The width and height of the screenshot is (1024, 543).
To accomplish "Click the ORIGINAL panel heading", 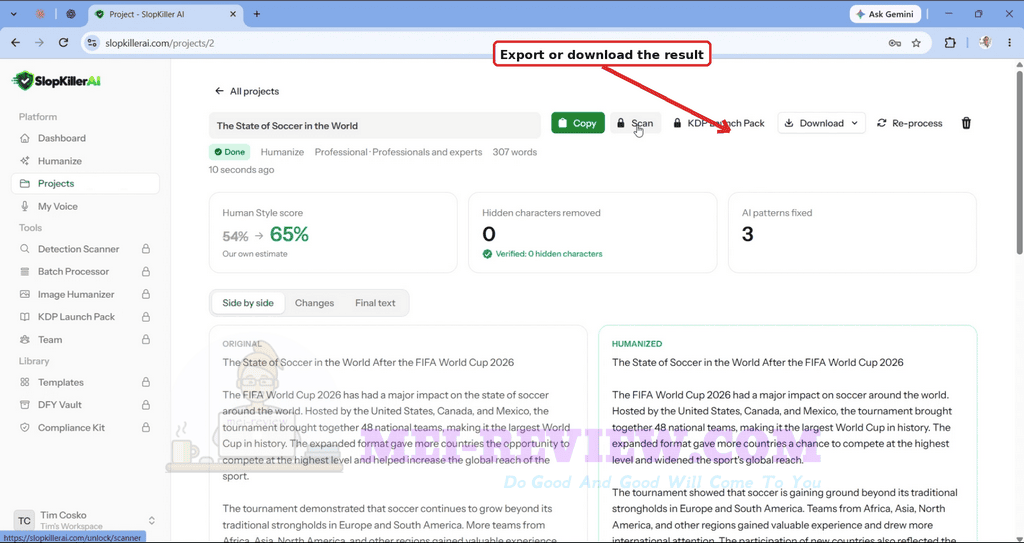I will click(242, 344).
